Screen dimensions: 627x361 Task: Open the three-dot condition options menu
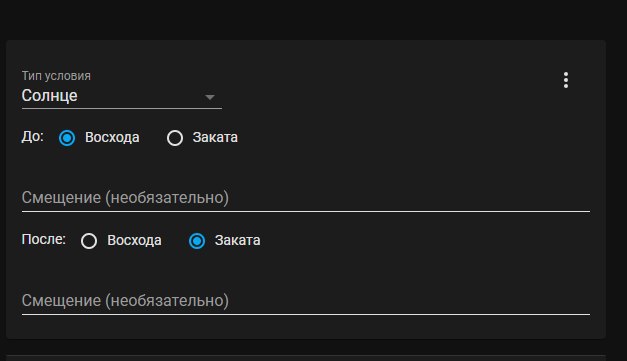[565, 80]
